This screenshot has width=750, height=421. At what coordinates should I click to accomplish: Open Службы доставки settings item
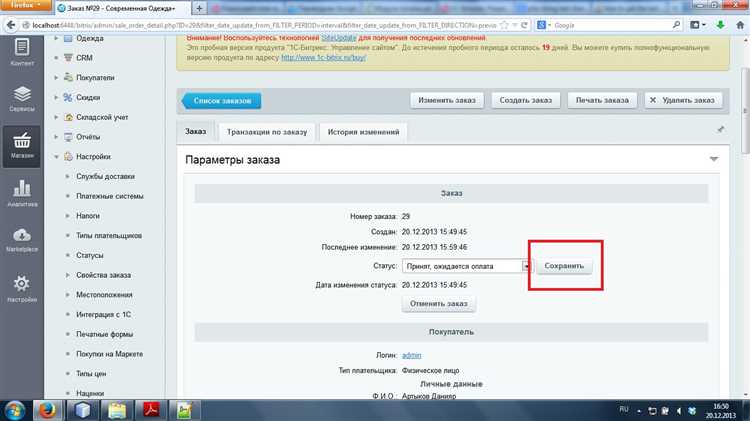click(105, 176)
